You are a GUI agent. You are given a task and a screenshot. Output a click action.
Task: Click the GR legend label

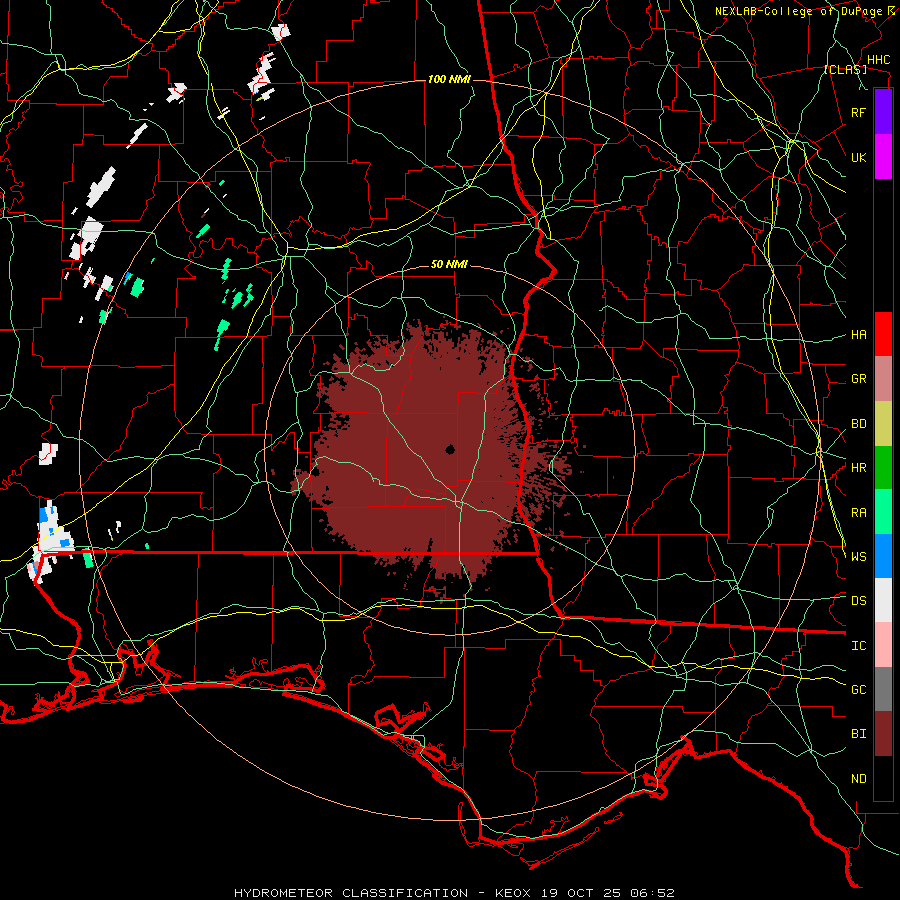(x=858, y=379)
